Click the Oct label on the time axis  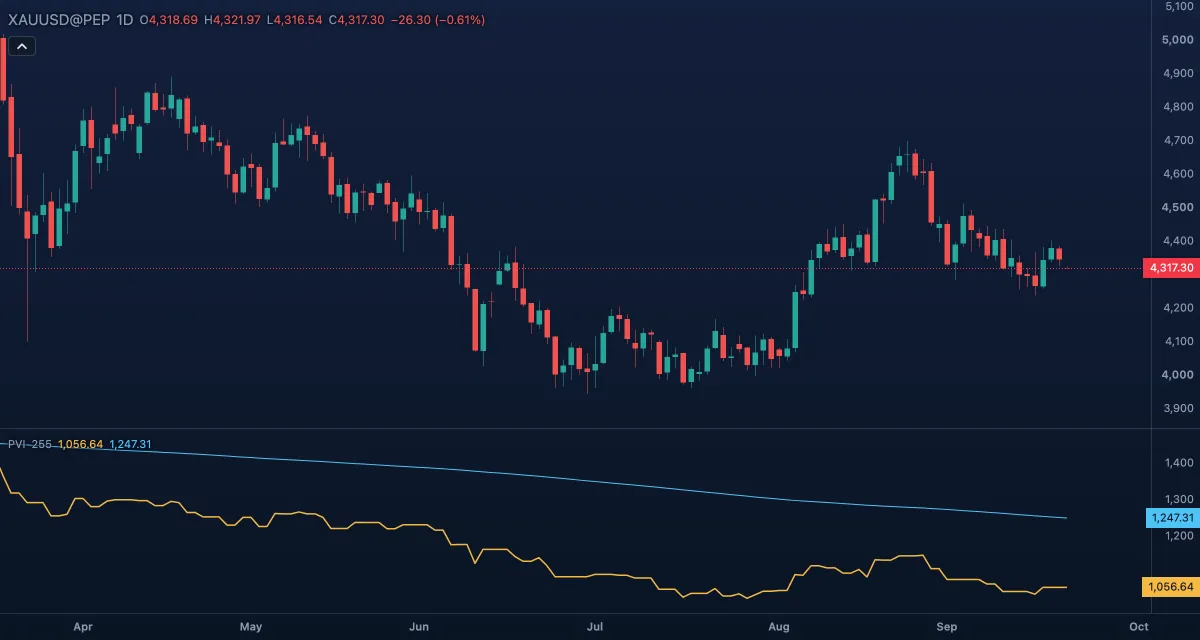(1138, 627)
